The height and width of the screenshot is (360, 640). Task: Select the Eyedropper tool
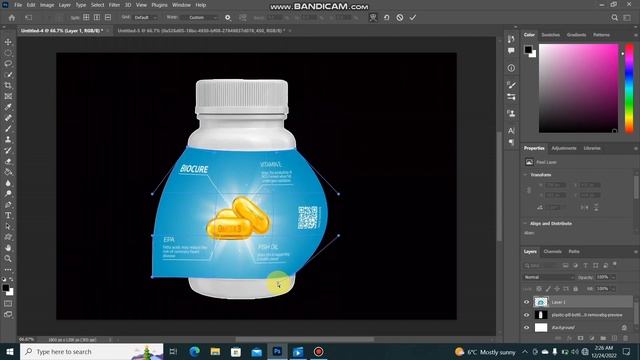click(8, 107)
